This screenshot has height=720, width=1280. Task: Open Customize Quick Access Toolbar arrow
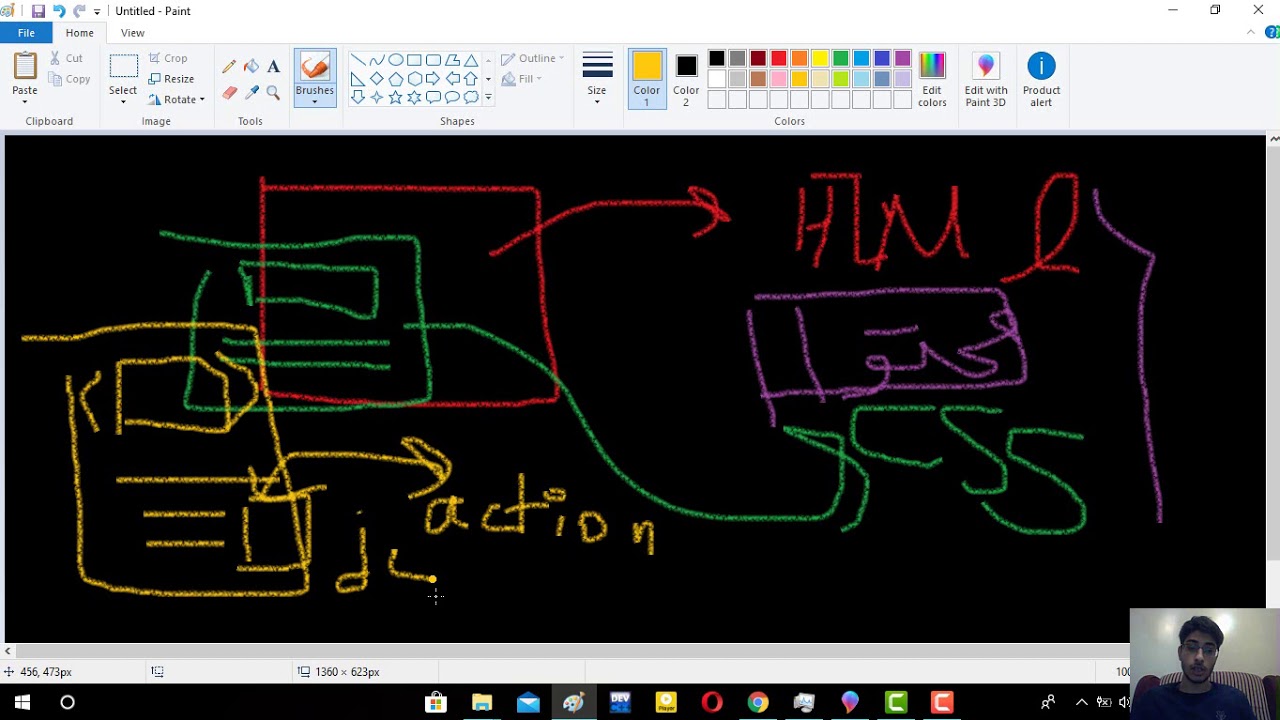click(x=97, y=11)
